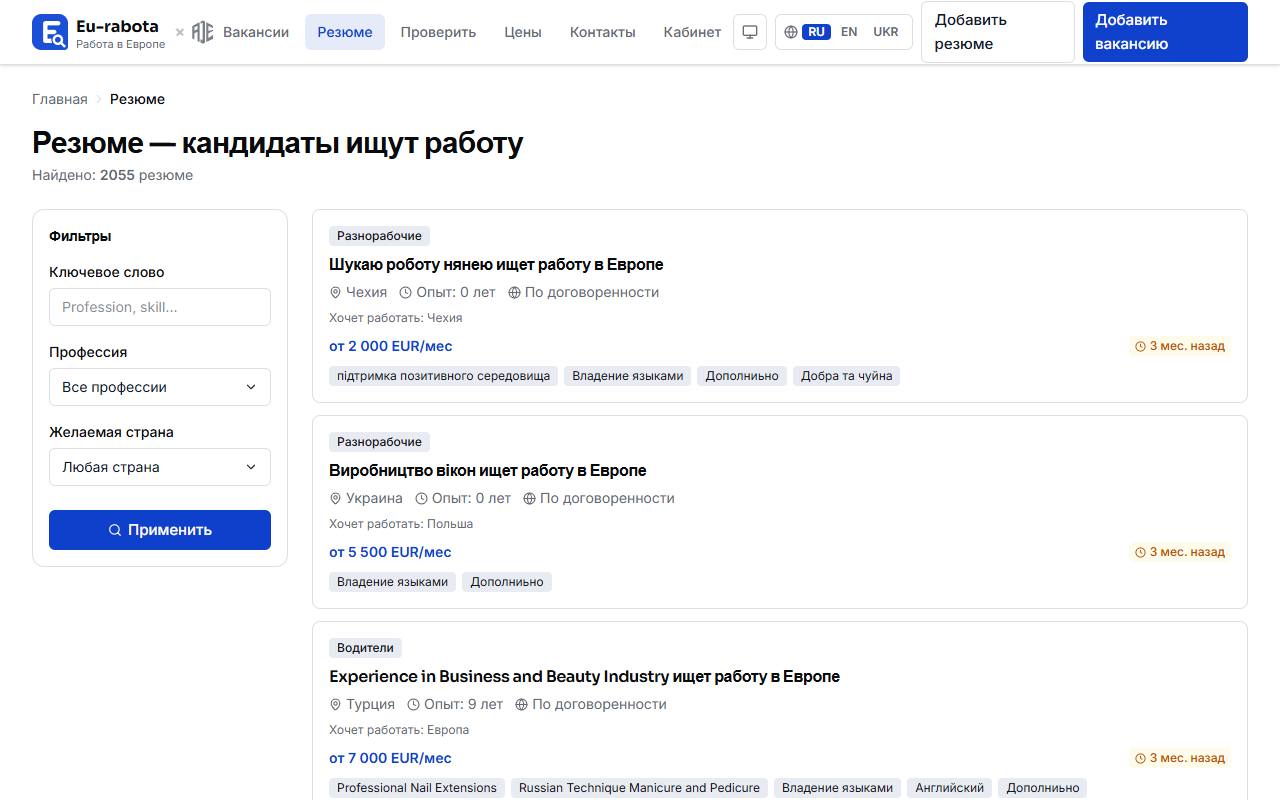
Task: Click the 'от 5 500 EUR/мес' salary text
Action: point(390,552)
